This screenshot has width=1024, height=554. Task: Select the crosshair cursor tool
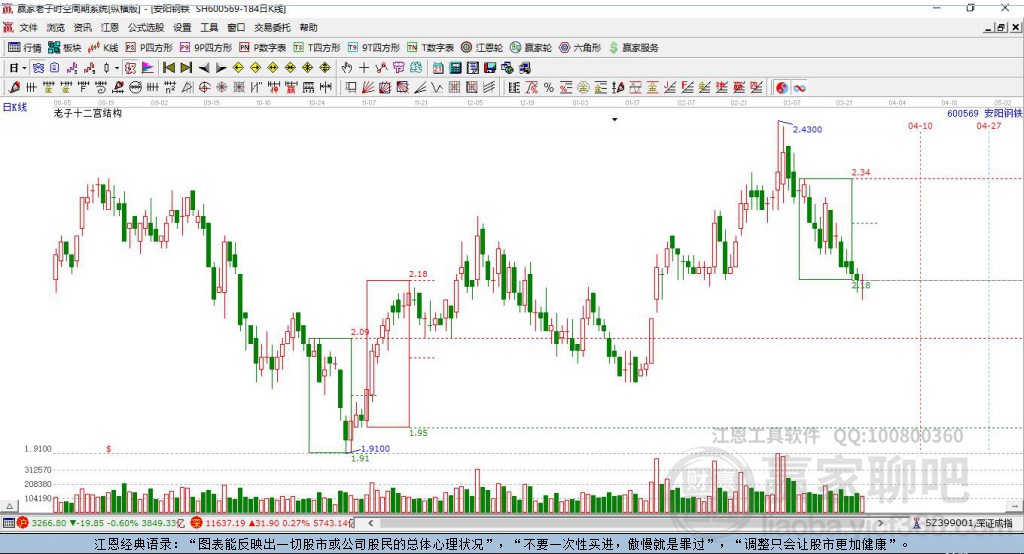[x=364, y=68]
